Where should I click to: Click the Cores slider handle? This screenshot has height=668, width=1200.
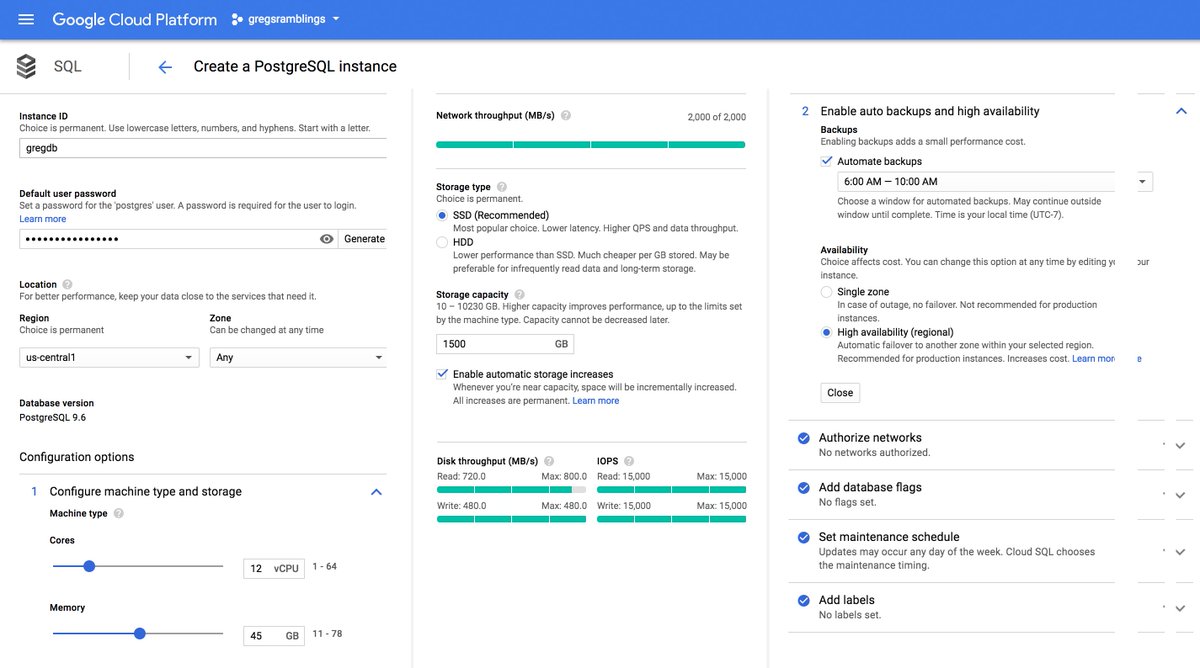[x=89, y=566]
